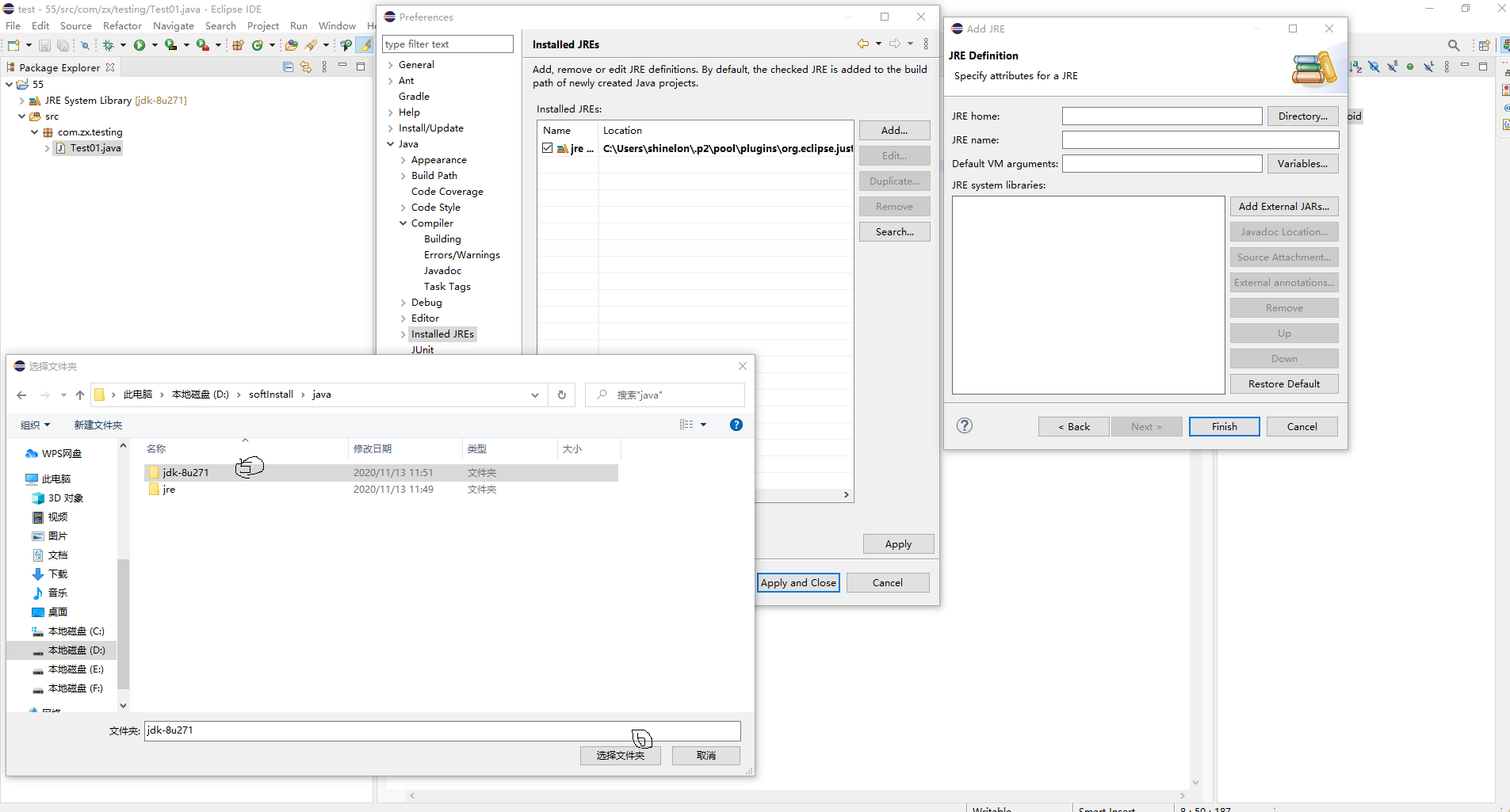Image resolution: width=1510 pixels, height=812 pixels.
Task: Toggle Hide Non-Public Members green dot icon
Action: 1410,67
